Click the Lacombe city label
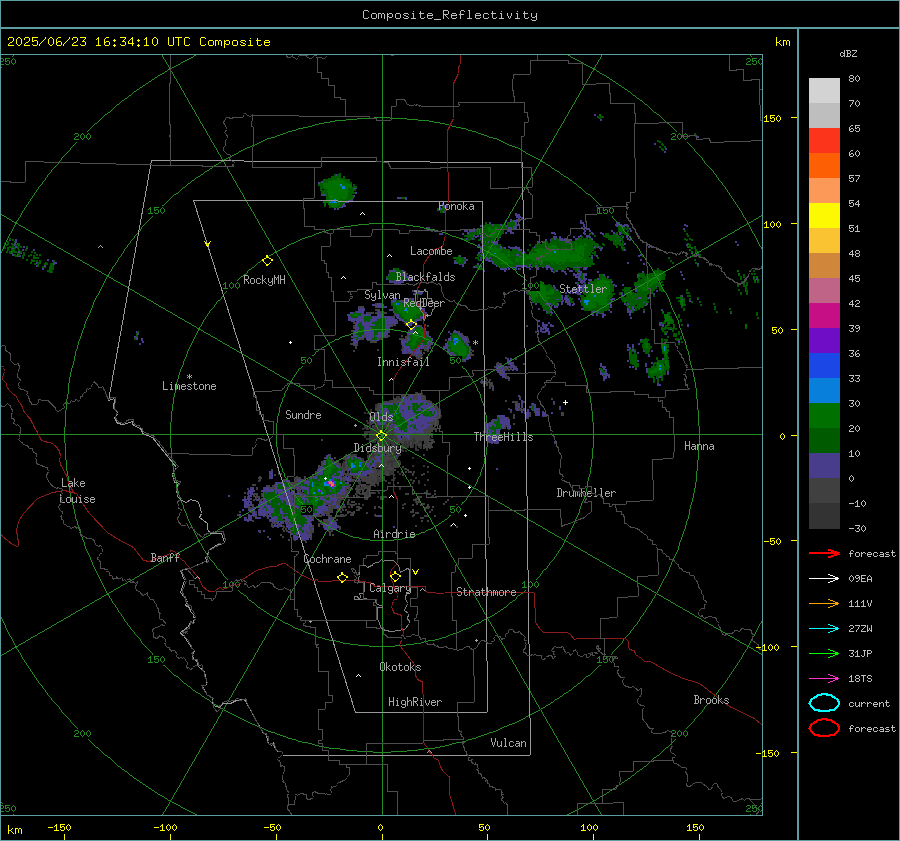 pos(431,251)
